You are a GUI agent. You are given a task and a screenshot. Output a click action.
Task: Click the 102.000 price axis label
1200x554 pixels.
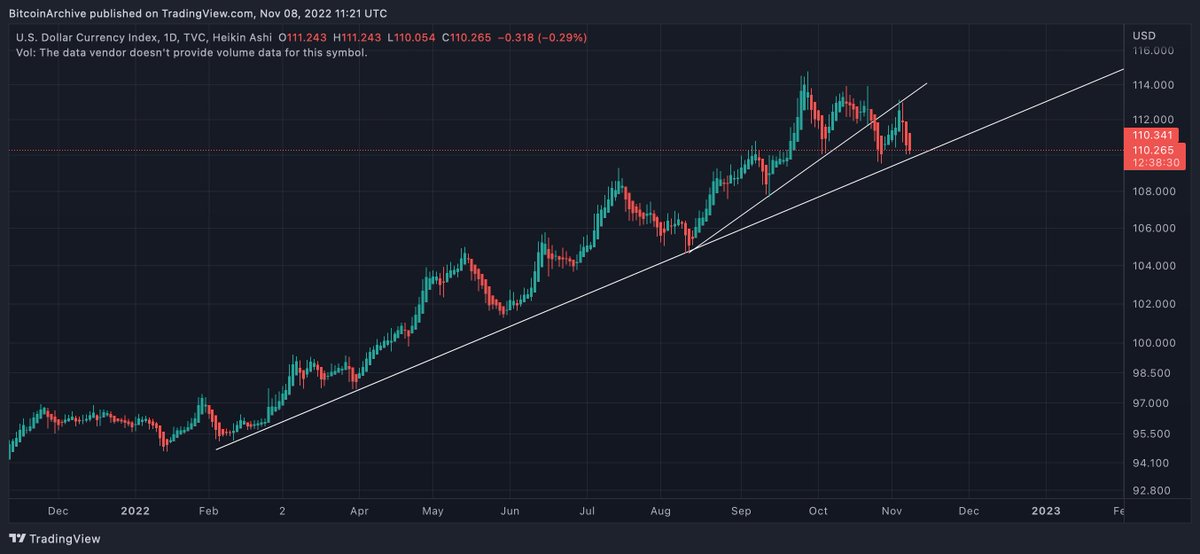click(1151, 304)
